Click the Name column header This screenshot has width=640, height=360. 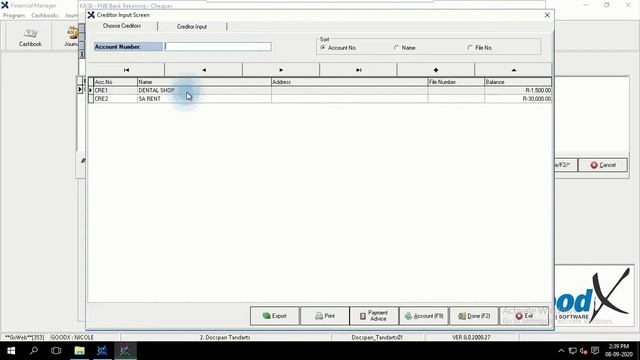pos(204,82)
